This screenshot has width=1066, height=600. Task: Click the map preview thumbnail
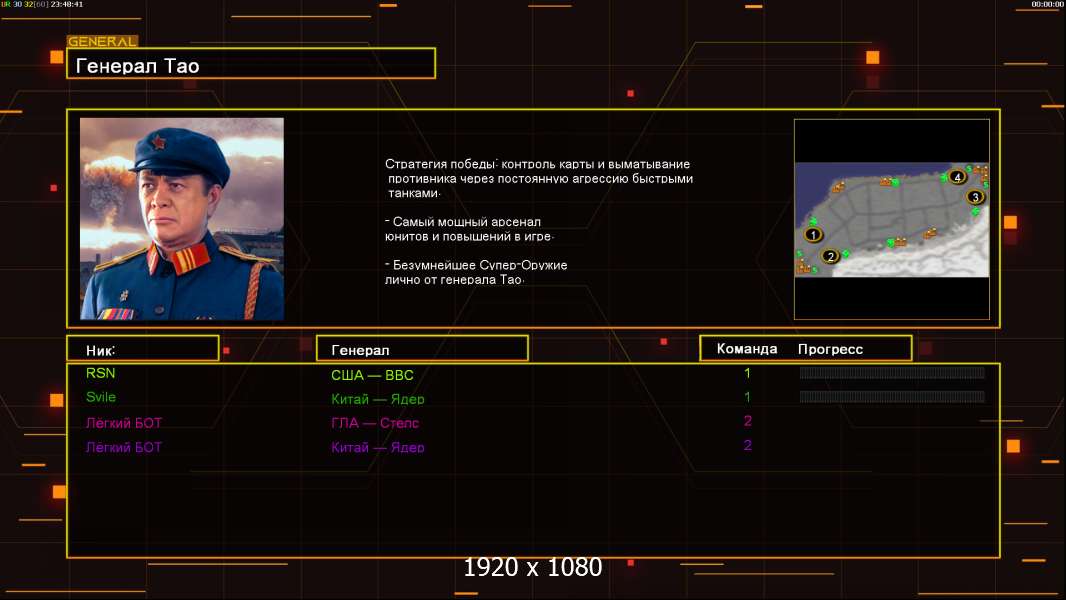tap(891, 219)
